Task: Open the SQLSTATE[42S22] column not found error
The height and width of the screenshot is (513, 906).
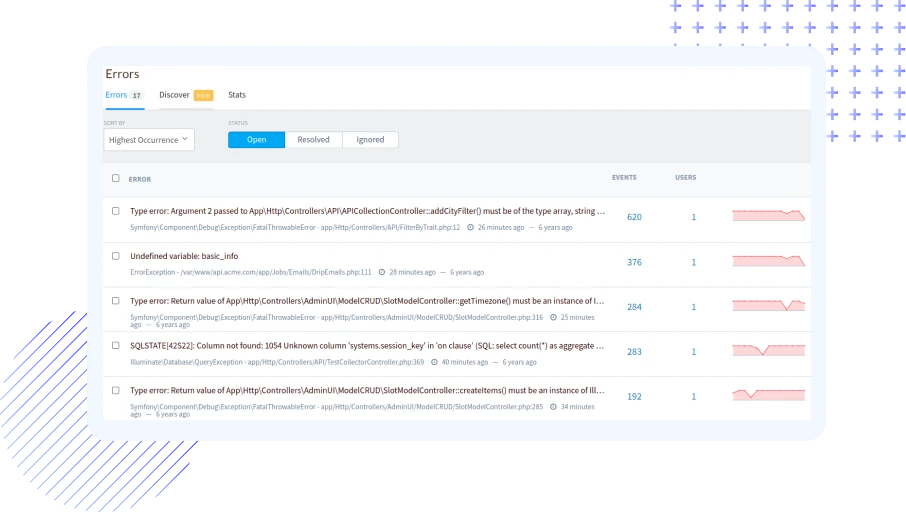Action: [x=367, y=346]
